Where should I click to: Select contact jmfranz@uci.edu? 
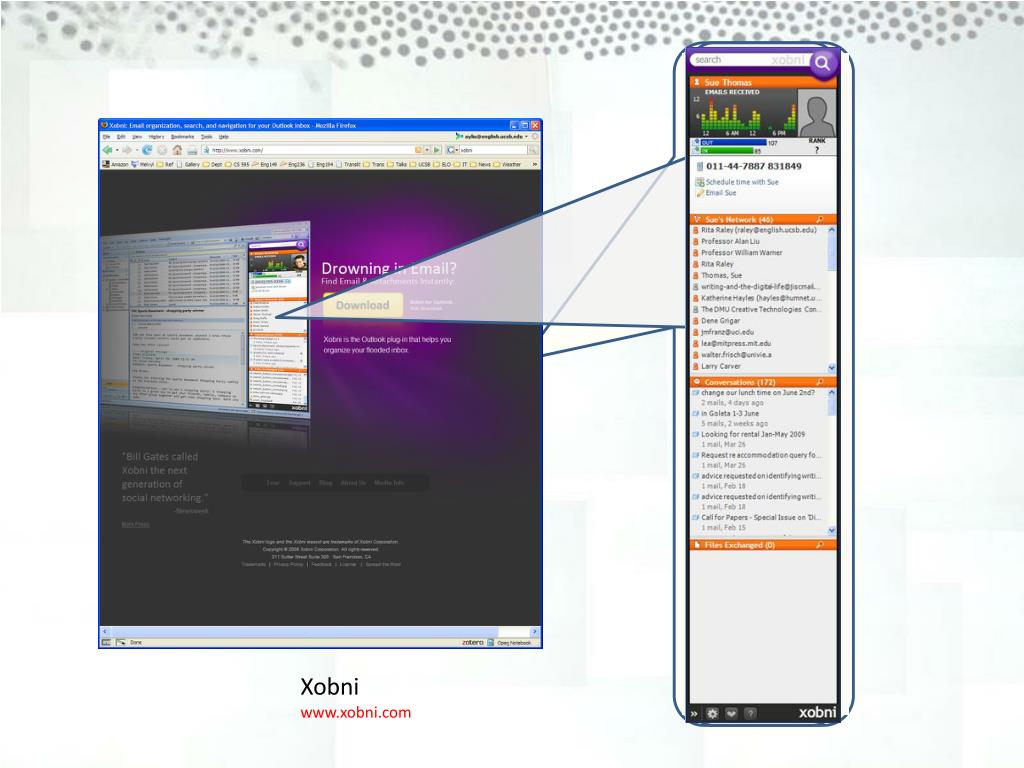(727, 332)
